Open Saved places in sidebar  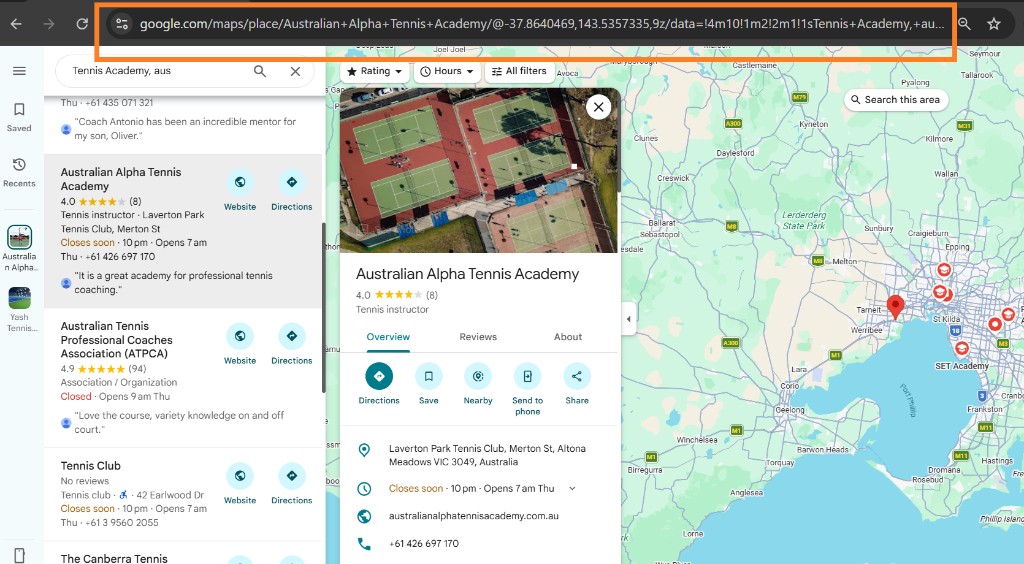19,117
